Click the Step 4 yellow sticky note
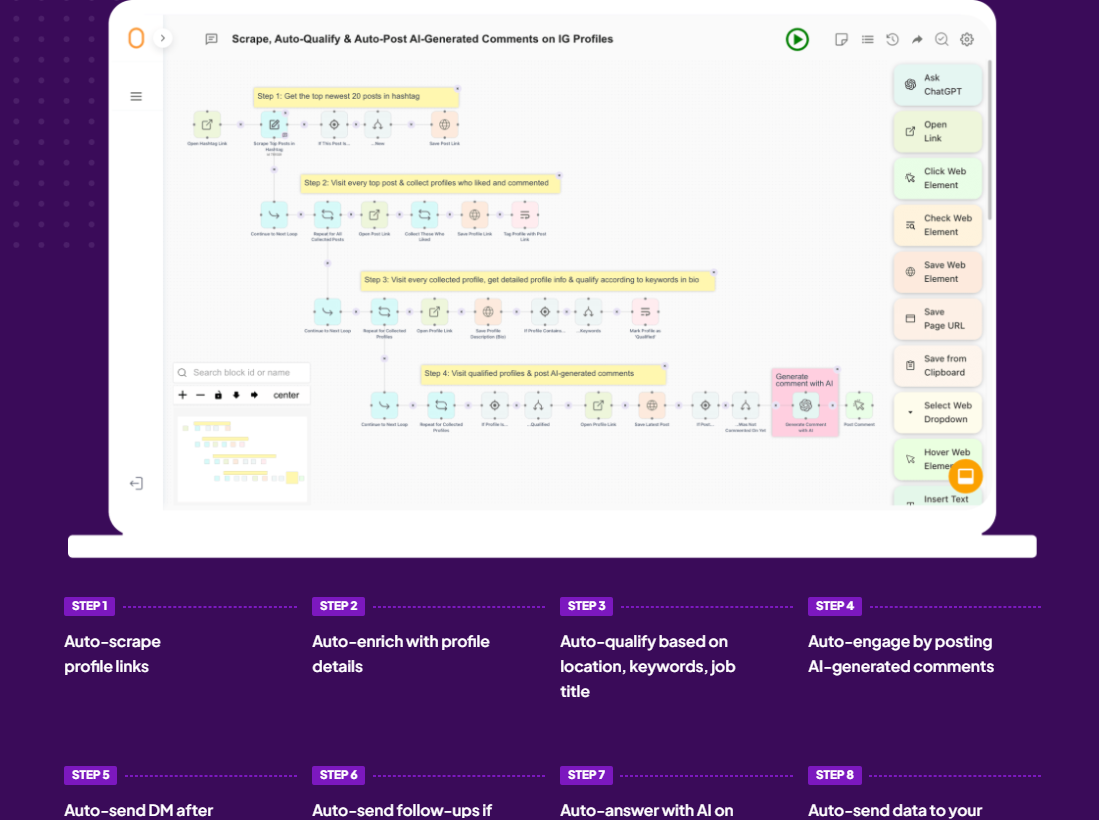Image resolution: width=1099 pixels, height=820 pixels. (543, 374)
